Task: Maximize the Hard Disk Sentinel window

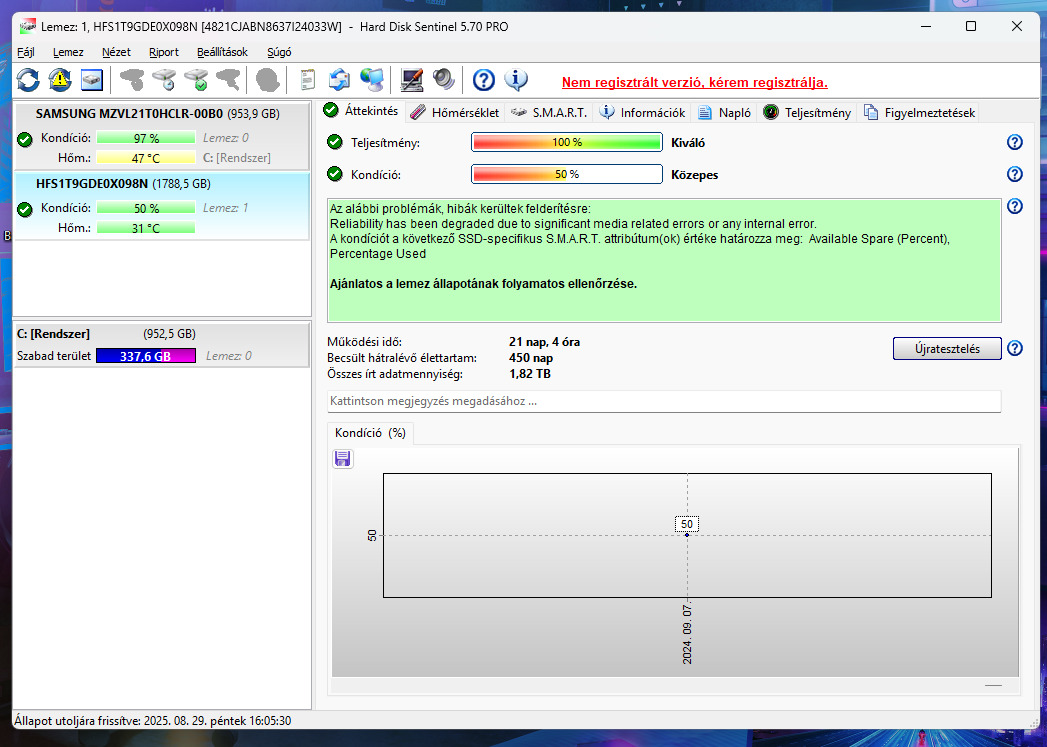Action: [x=971, y=26]
